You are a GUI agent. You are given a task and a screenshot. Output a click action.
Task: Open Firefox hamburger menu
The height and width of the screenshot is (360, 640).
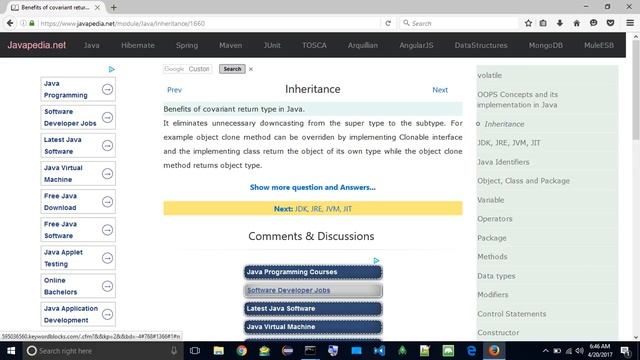click(630, 23)
